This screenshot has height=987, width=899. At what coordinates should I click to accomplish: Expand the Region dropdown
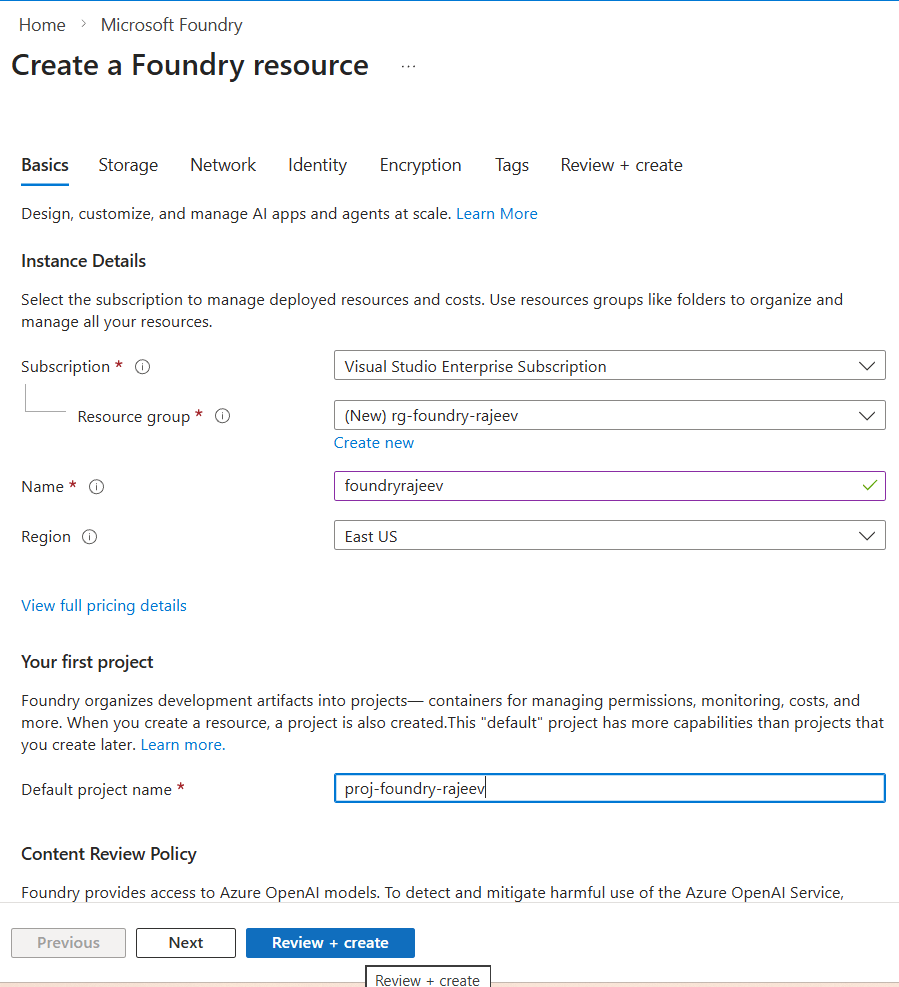[x=609, y=536]
